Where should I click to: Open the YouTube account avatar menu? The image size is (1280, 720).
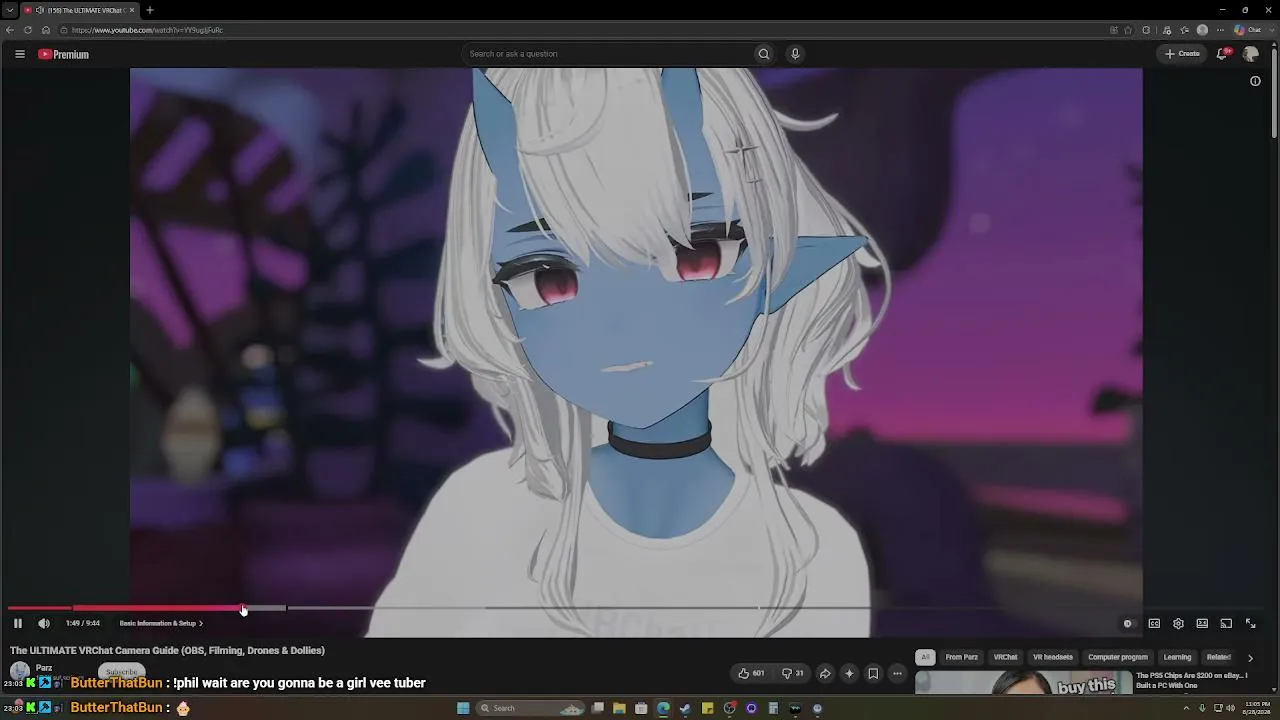coord(1250,54)
